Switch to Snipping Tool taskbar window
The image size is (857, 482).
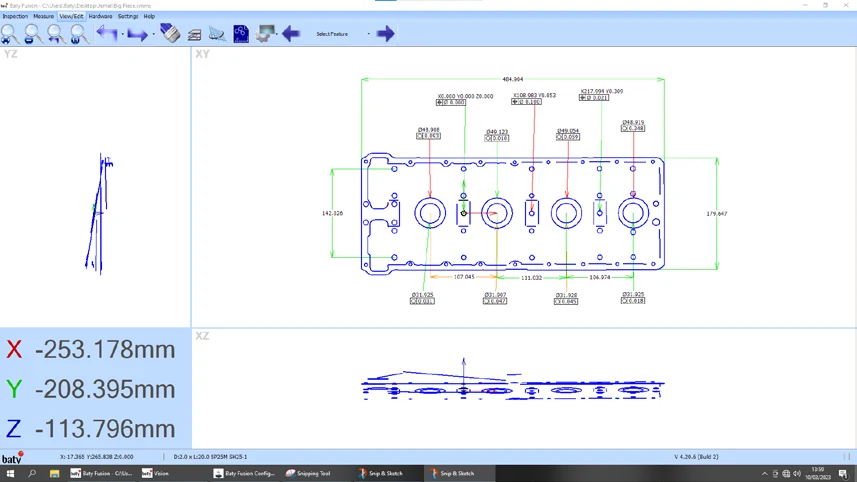(309, 473)
